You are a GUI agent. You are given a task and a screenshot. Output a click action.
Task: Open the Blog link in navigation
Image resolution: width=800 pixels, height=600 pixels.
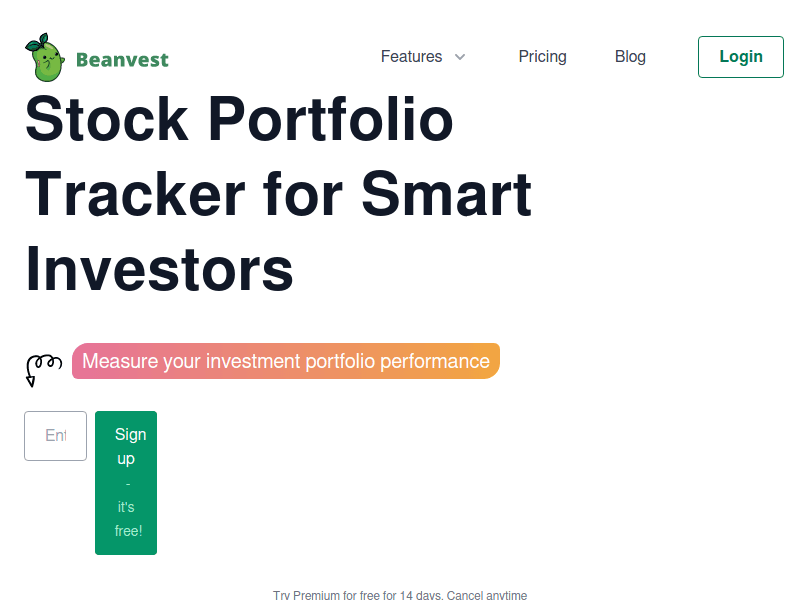[x=630, y=57]
